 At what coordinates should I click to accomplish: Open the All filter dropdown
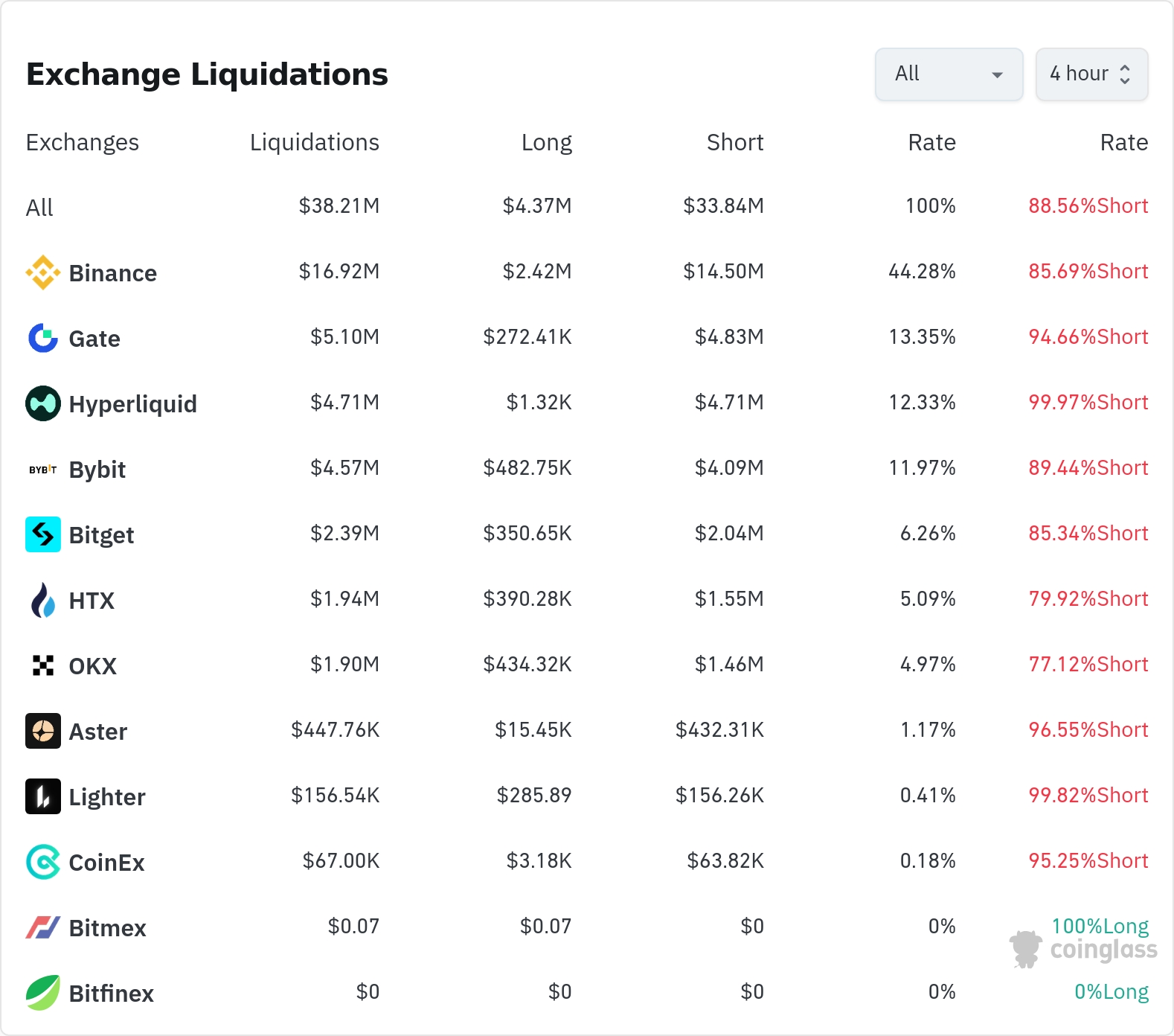point(949,74)
